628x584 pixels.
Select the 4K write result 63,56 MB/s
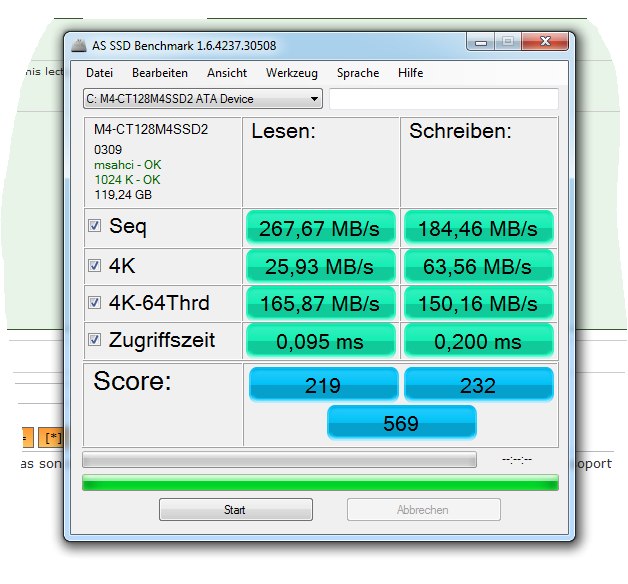tap(479, 266)
